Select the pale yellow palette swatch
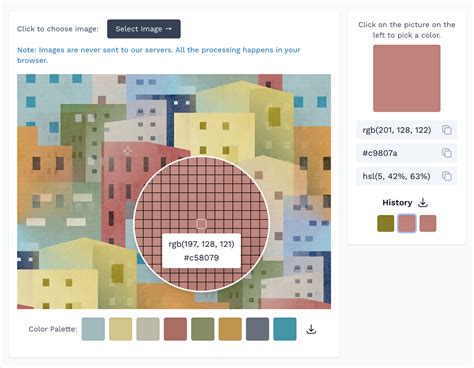Image resolution: width=474 pixels, height=368 pixels. click(121, 329)
